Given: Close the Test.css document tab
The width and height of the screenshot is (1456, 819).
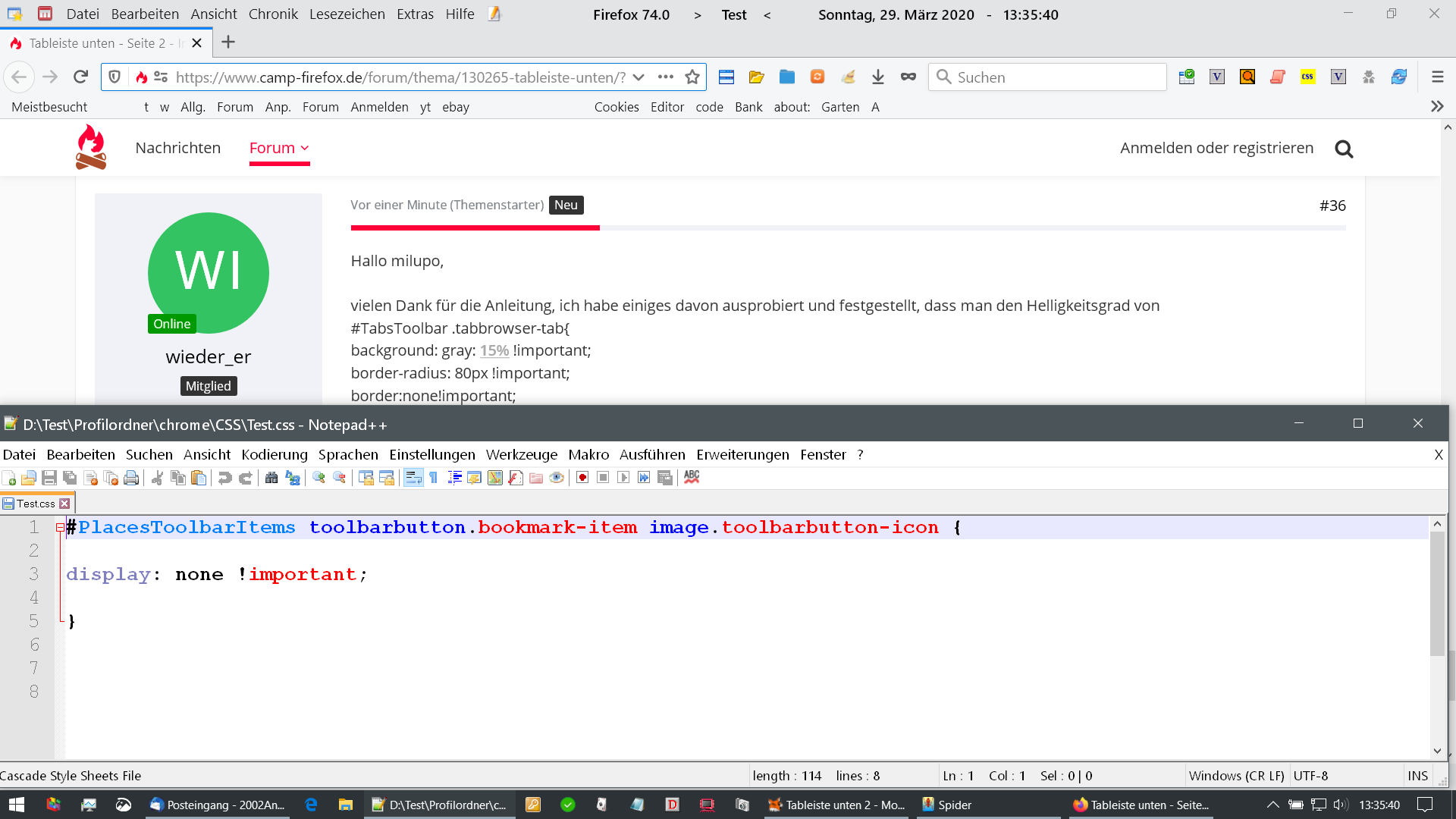Looking at the screenshot, I should (65, 504).
